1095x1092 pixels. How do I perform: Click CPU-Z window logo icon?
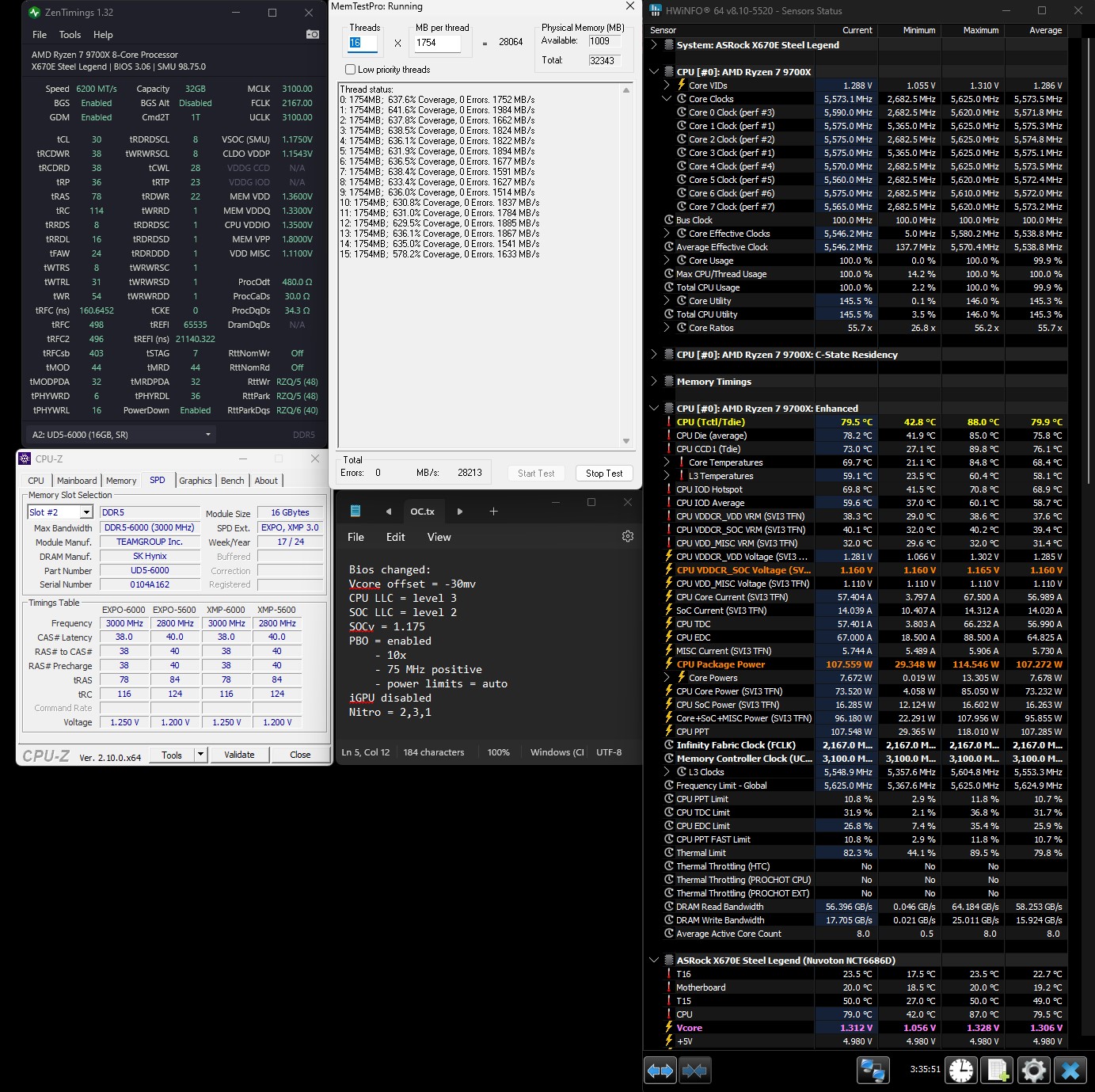[x=25, y=458]
